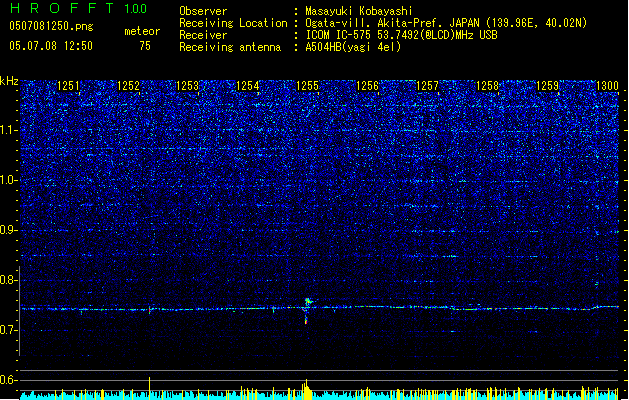Click the 1258 time marker
Screen dimensions: 629x400
click(487, 86)
